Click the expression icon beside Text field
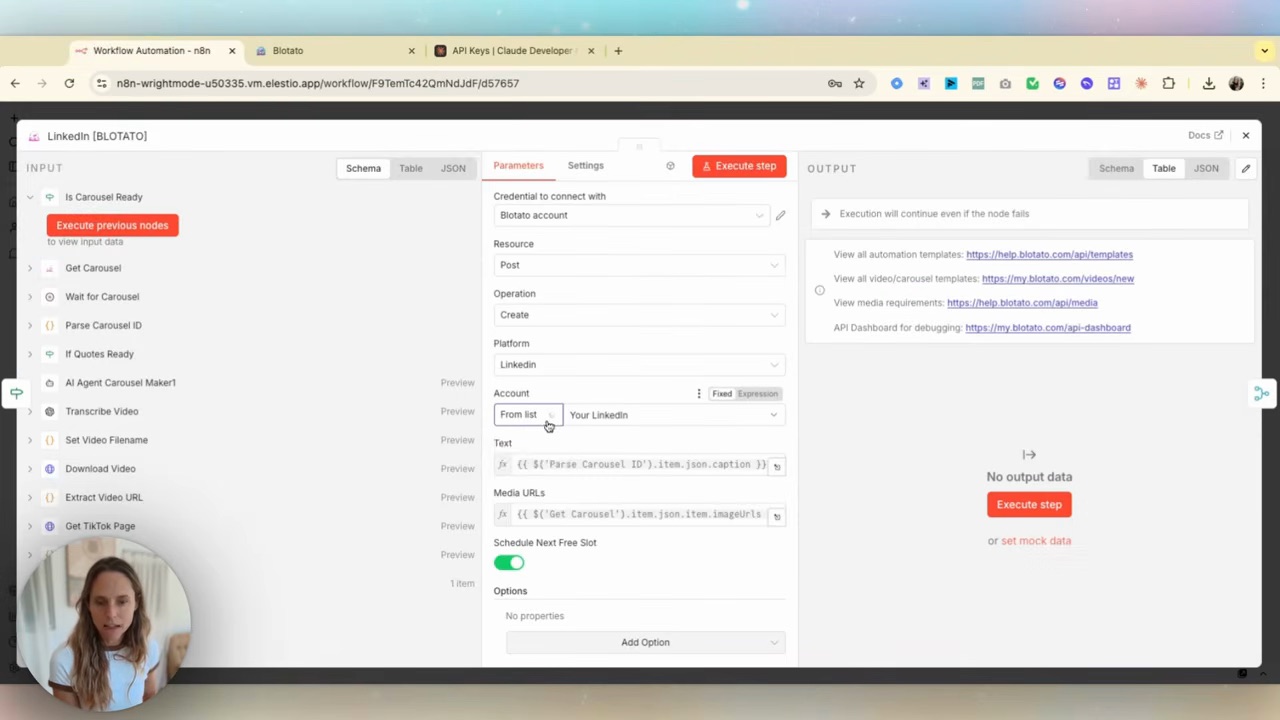 777,466
